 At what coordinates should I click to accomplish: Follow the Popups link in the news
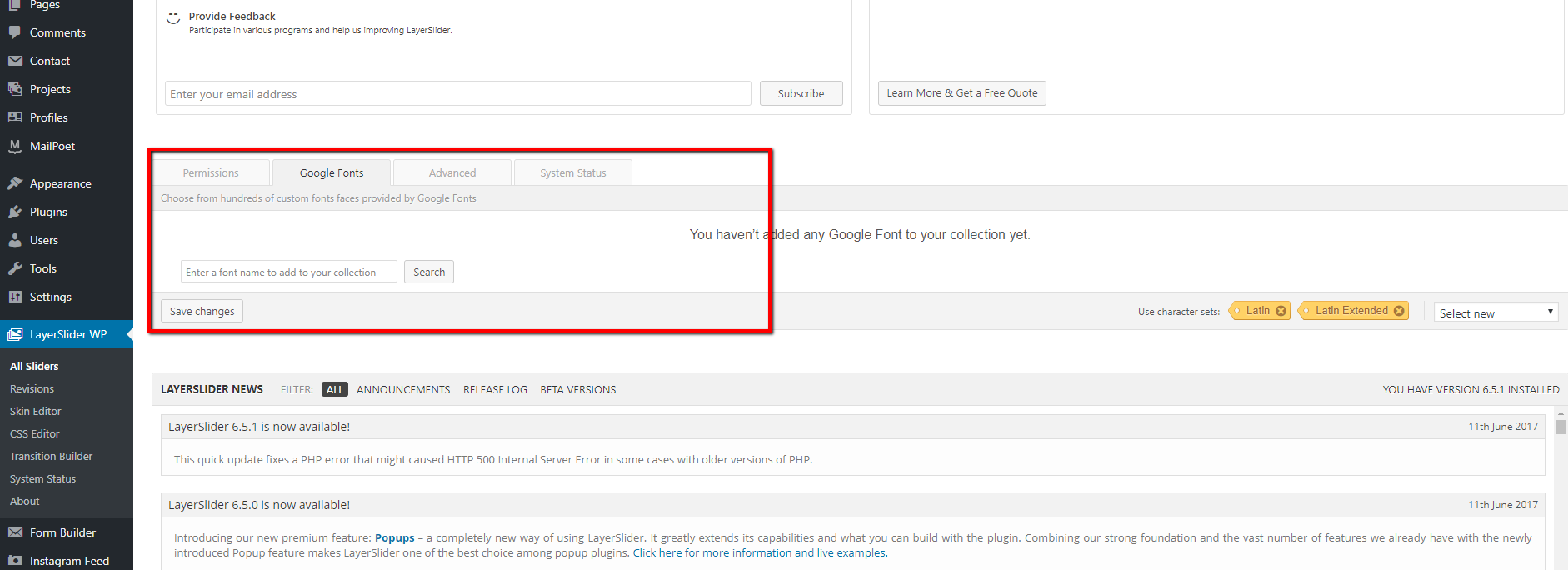pos(395,537)
